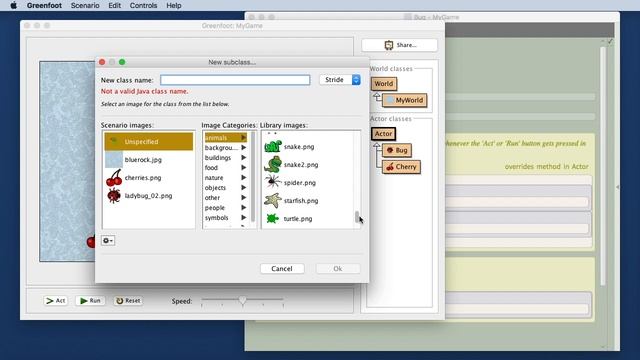Viewport: 640px width, 360px height.
Task: Click 'overrides method in Actor' text in Bug editor
Action: point(547,167)
